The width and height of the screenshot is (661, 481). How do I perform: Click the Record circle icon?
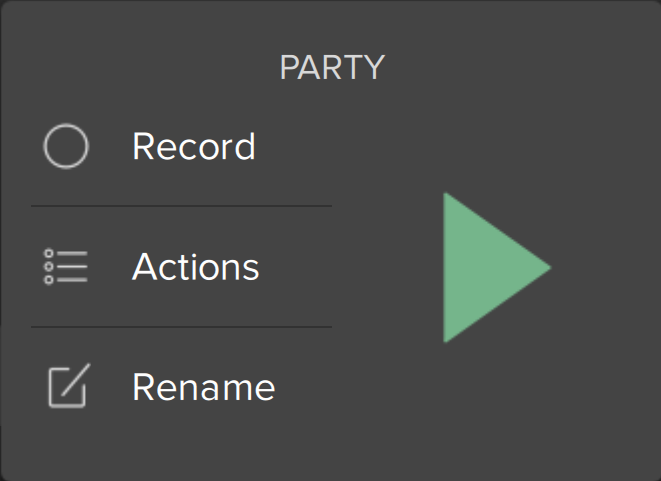66,147
